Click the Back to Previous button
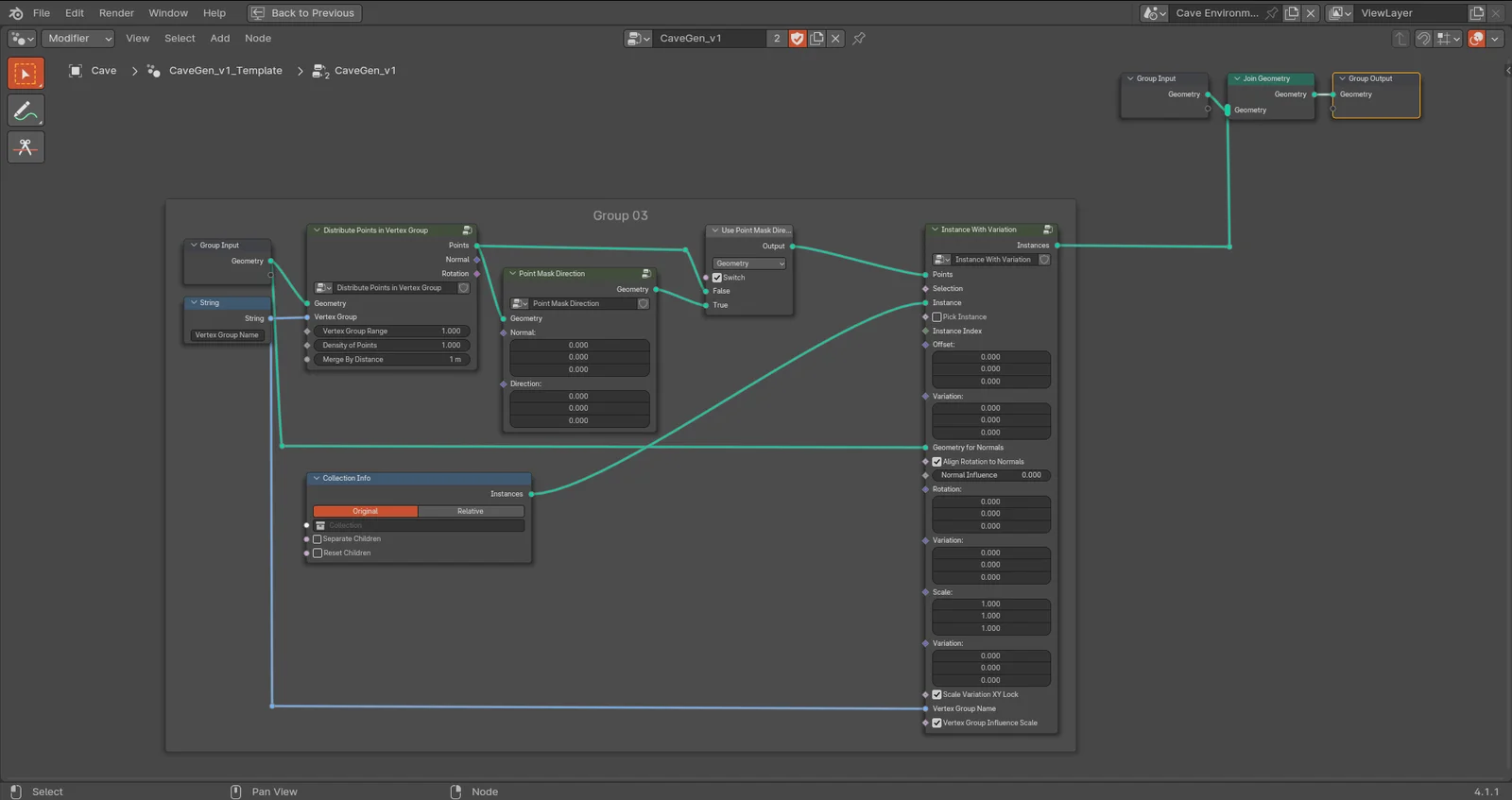The width and height of the screenshot is (1512, 800). [303, 13]
